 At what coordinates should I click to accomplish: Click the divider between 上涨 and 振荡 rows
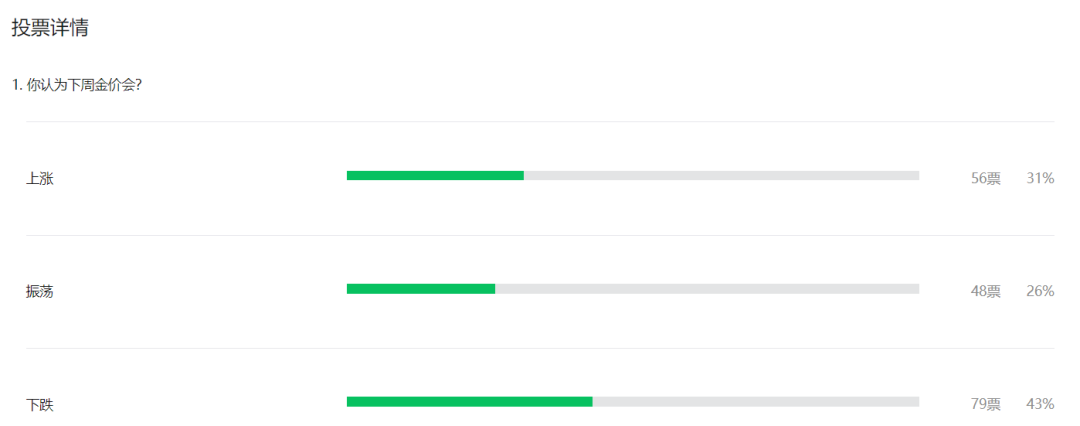[540, 236]
